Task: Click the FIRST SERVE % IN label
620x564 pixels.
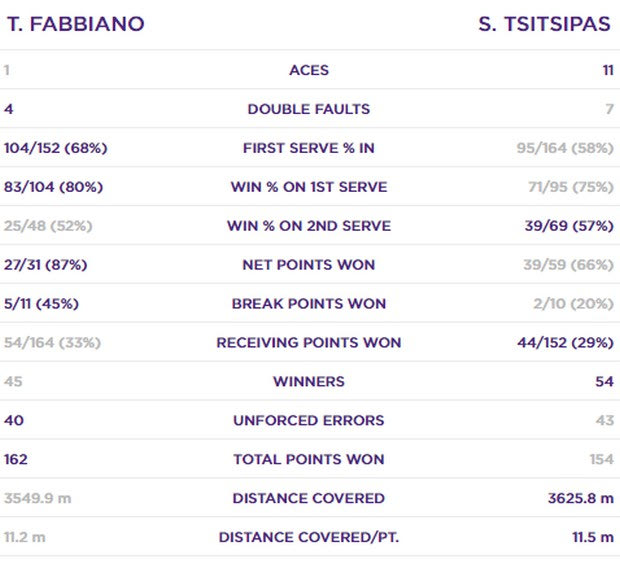Action: (x=309, y=148)
